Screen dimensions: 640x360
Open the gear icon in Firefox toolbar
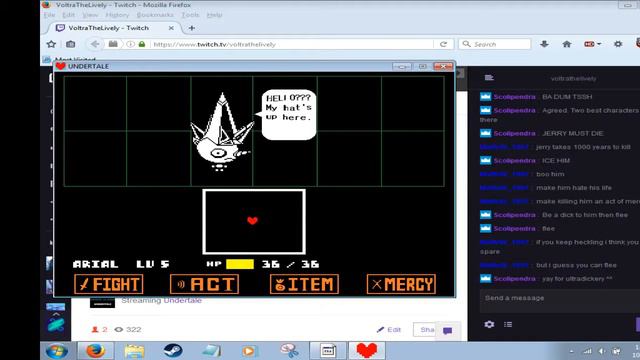pyautogui.click(x=618, y=44)
